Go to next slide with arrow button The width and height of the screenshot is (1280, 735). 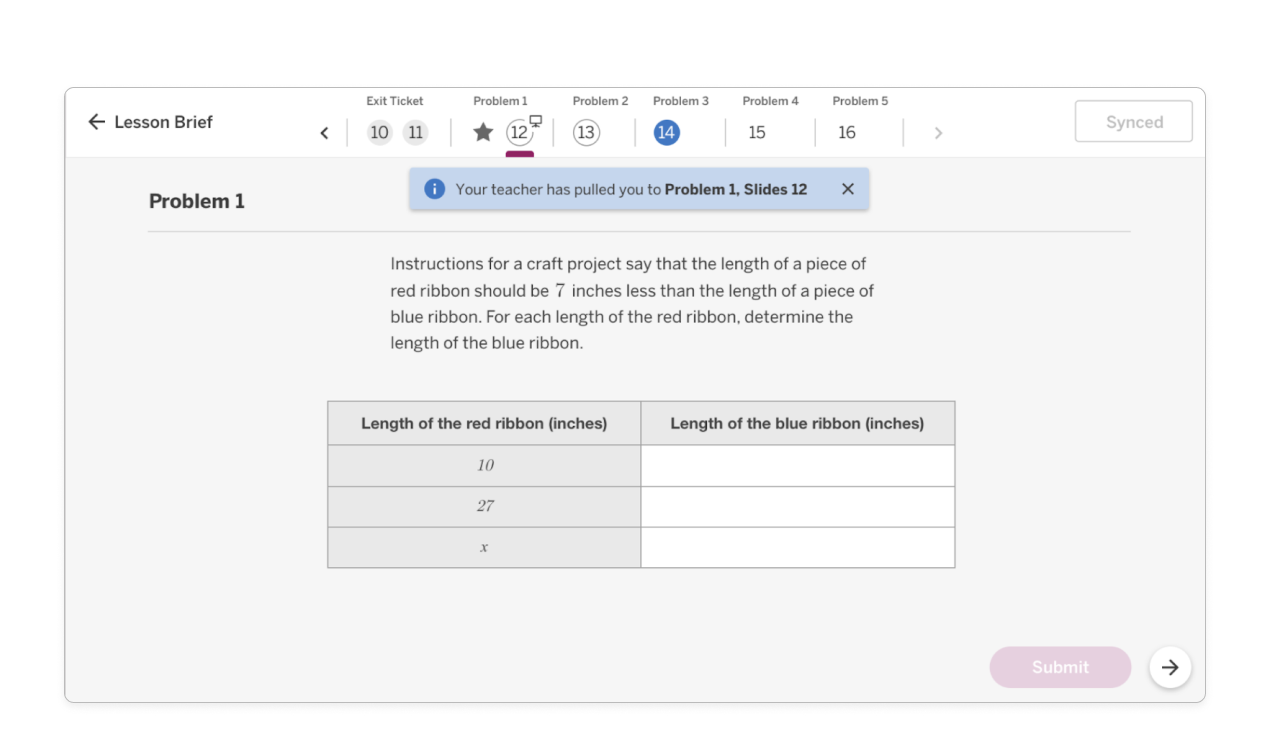[1170, 667]
